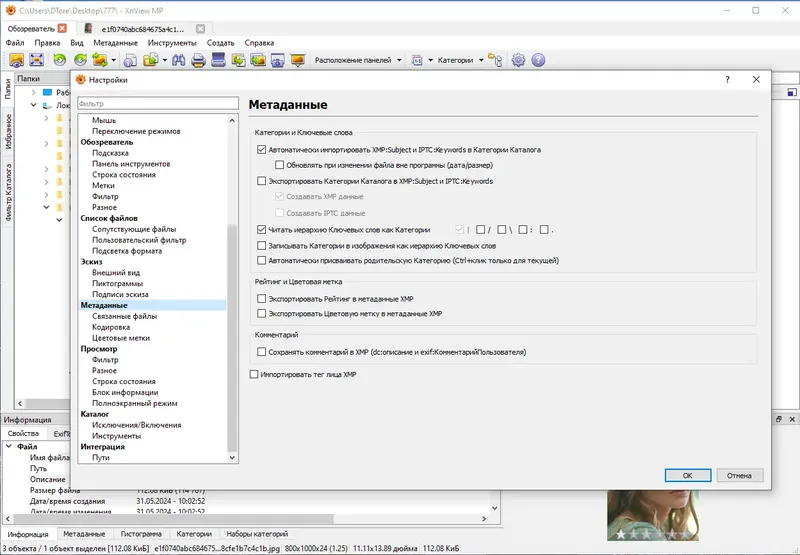Check the ':' separator checkbox
This screenshot has width=800, height=555.
click(x=522, y=230)
